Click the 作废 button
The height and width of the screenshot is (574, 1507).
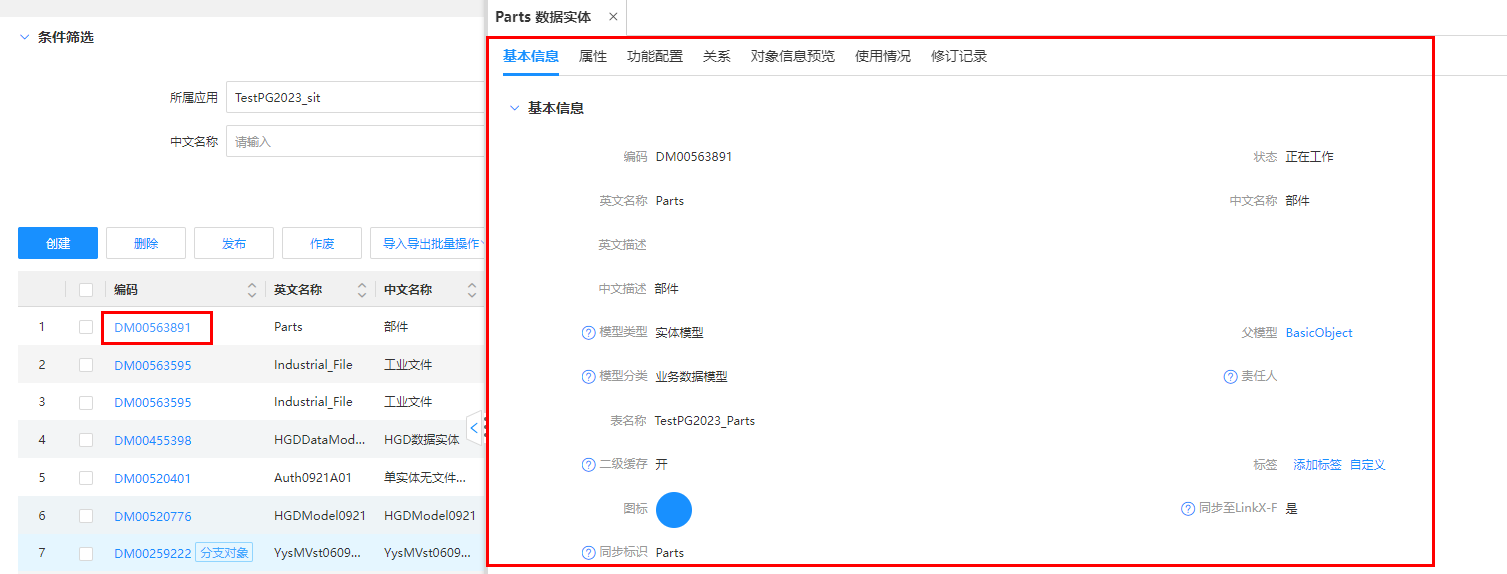(322, 243)
